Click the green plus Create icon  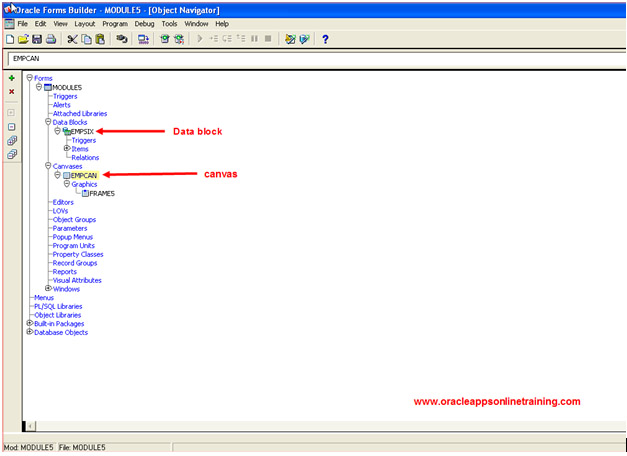[x=11, y=78]
